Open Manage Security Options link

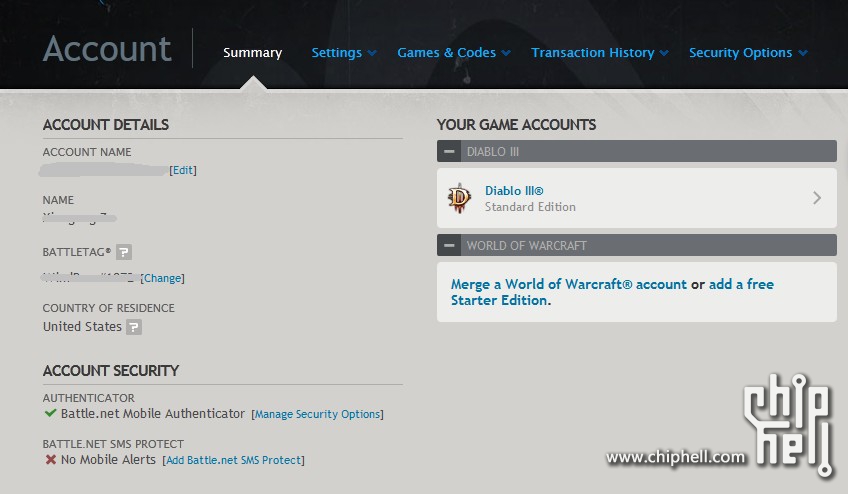coord(317,414)
